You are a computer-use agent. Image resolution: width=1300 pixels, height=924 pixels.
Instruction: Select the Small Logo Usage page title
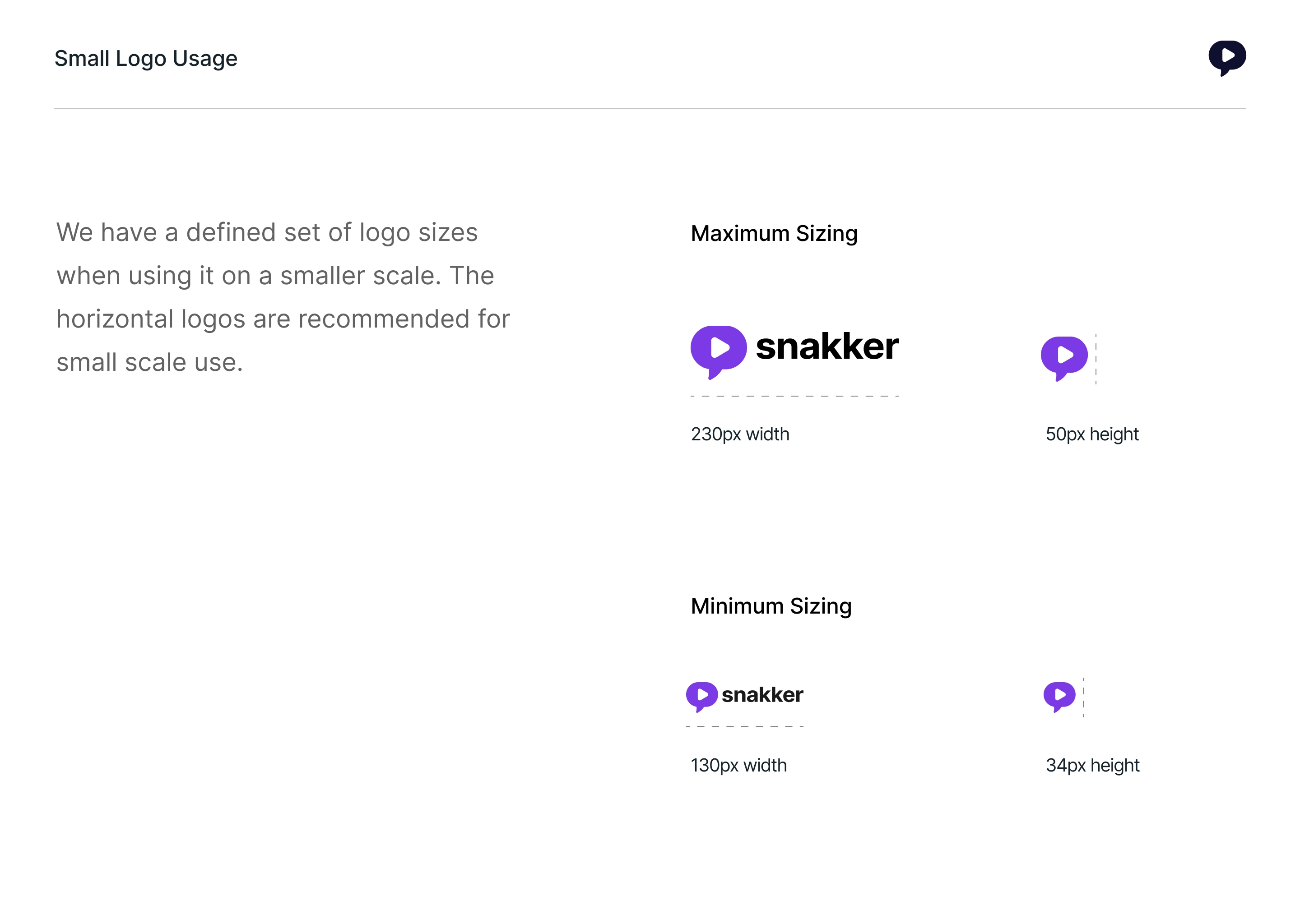click(x=146, y=58)
